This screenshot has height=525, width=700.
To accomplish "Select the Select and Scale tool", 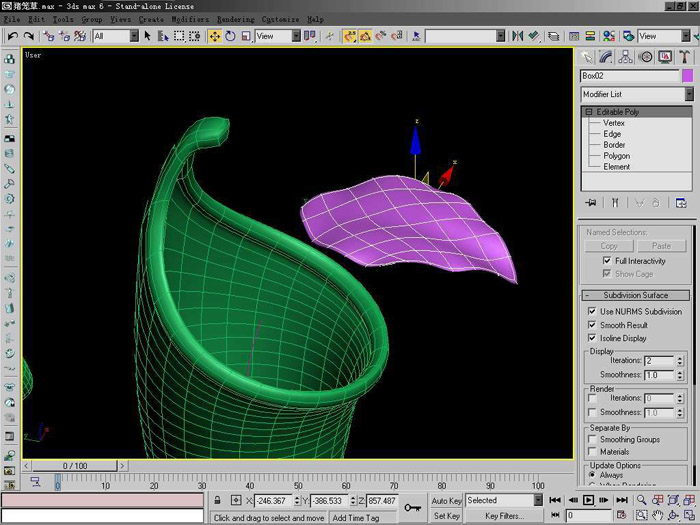I will click(x=246, y=36).
